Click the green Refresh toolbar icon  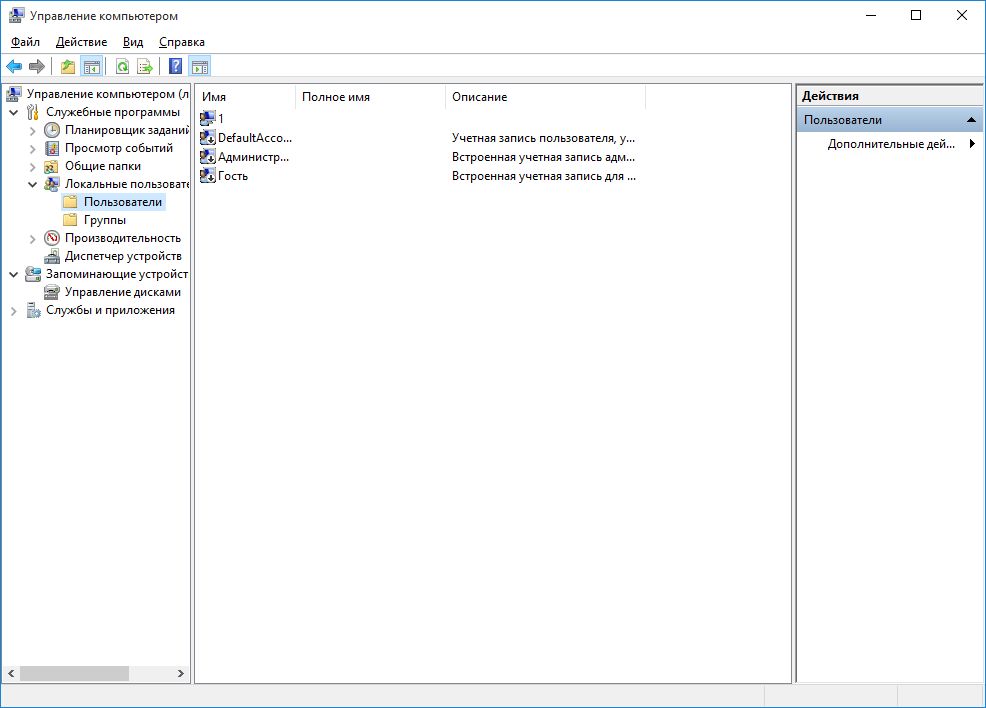tap(122, 67)
